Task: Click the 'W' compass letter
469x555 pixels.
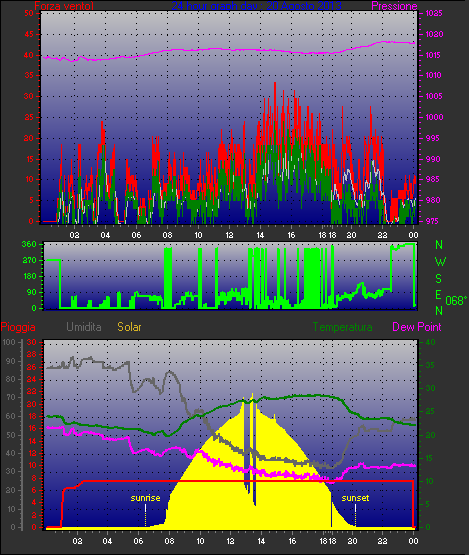Action: pos(440,262)
